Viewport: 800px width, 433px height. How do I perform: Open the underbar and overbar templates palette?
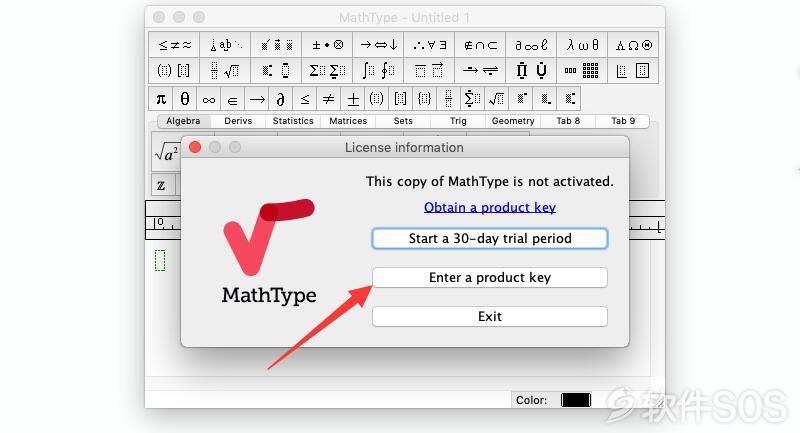tap(429, 70)
